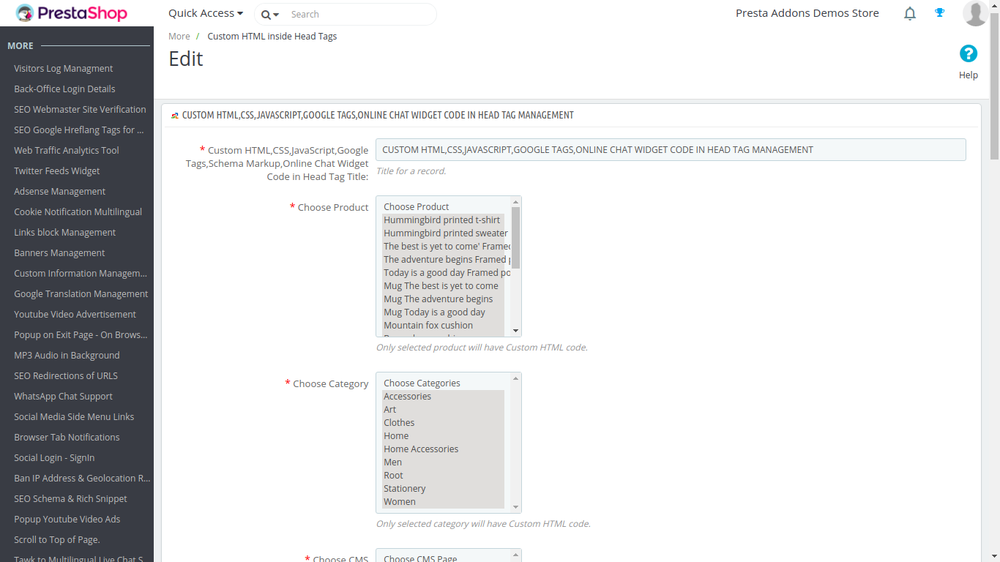
Task: Open WhatsApp Chat Support
Action: tap(63, 396)
